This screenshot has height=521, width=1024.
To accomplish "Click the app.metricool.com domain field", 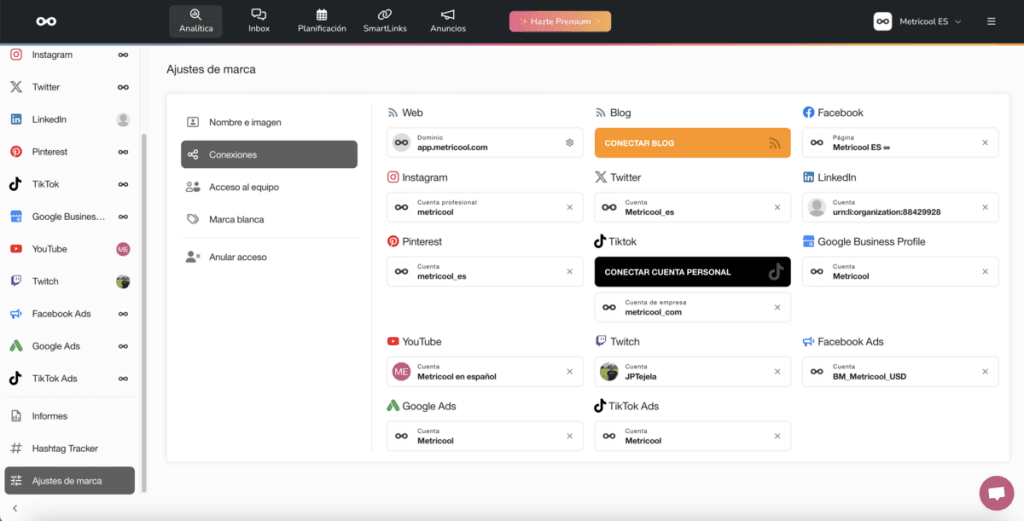I will pyautogui.click(x=485, y=142).
